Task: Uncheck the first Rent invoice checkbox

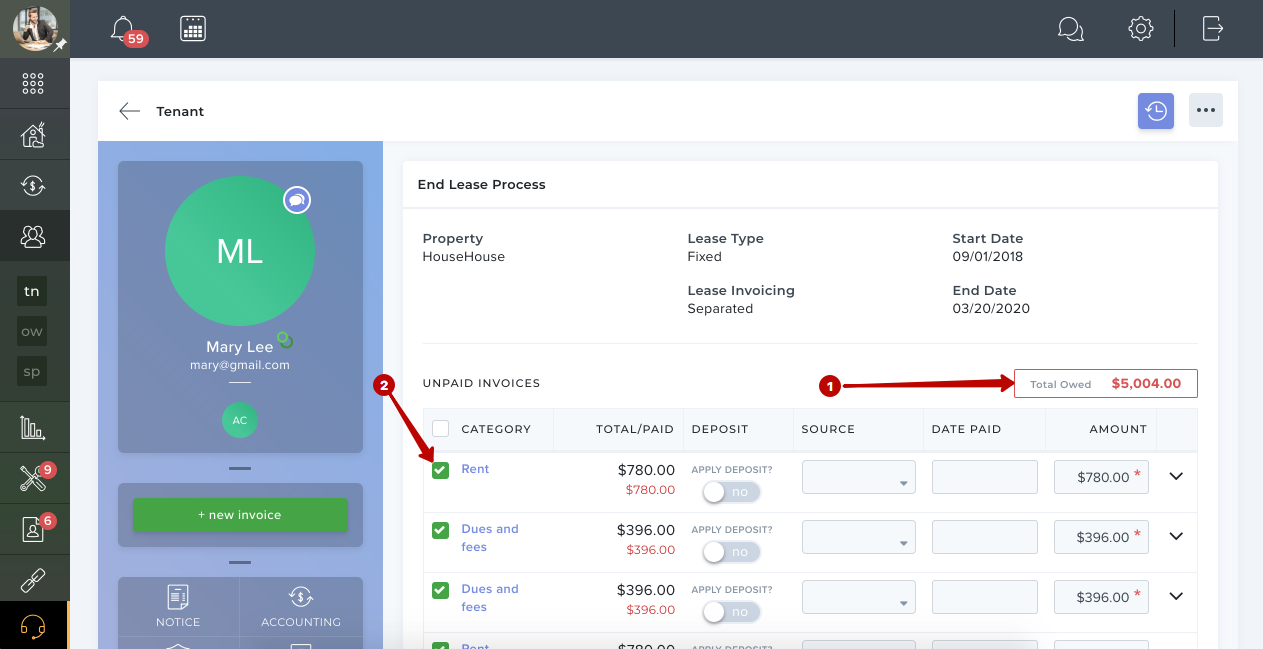Action: 440,470
